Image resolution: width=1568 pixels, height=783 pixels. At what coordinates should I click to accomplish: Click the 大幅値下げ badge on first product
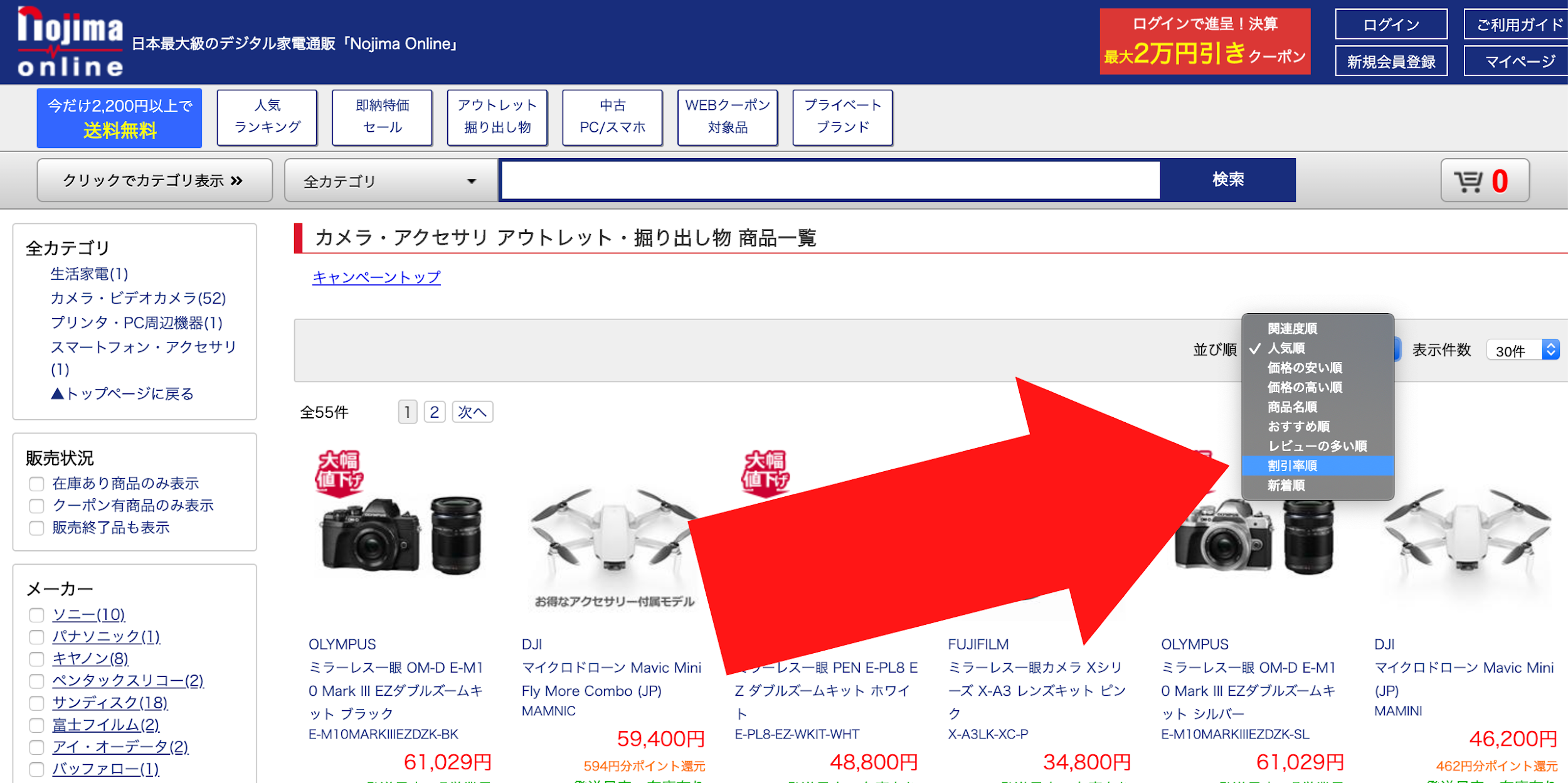point(339,473)
